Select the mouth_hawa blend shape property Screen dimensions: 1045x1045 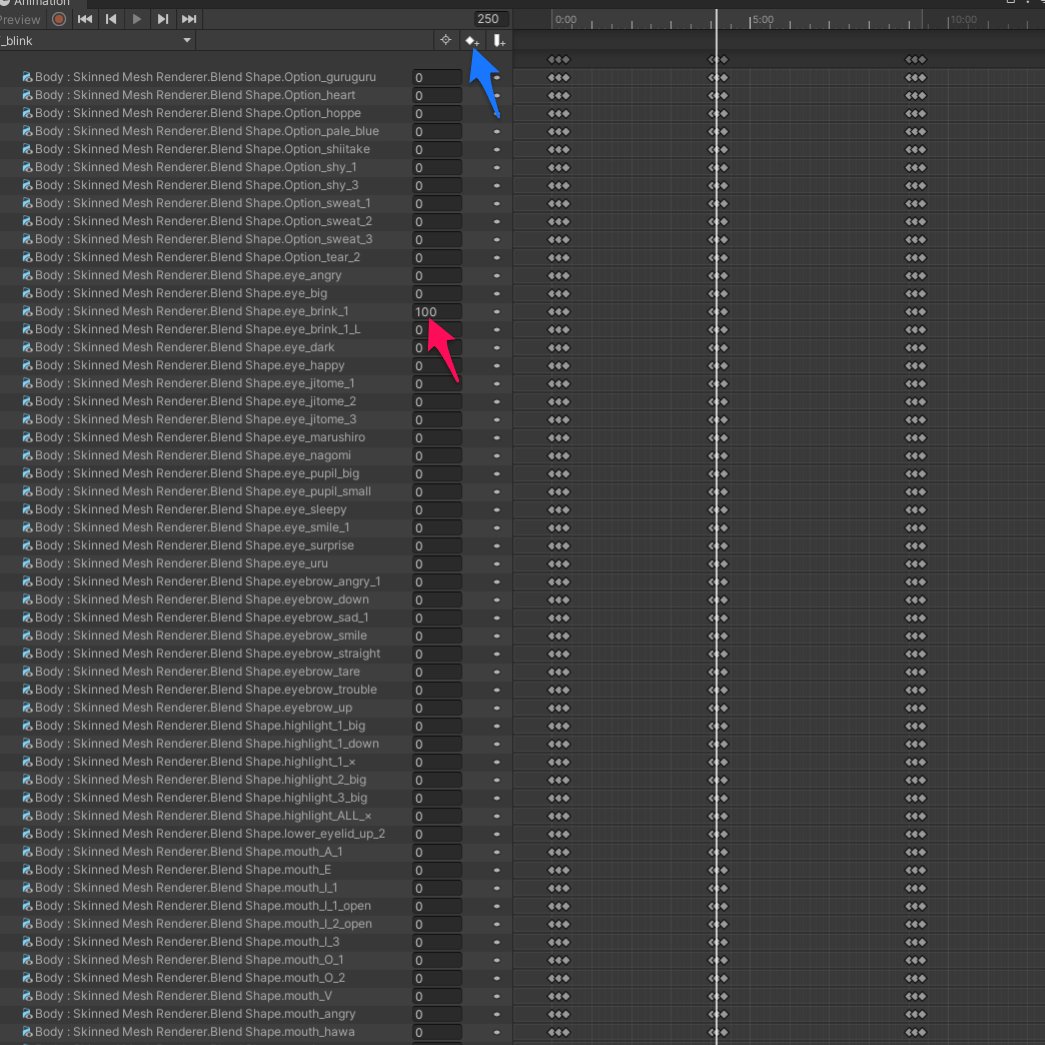tap(195, 1032)
